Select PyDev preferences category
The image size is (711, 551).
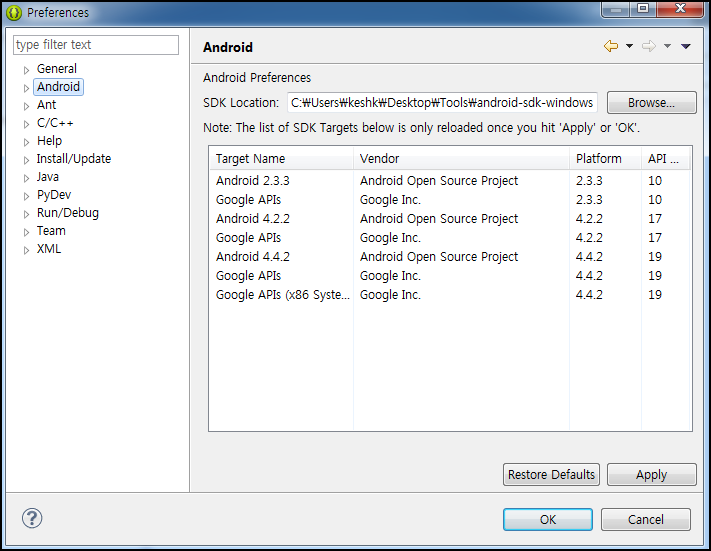(54, 195)
